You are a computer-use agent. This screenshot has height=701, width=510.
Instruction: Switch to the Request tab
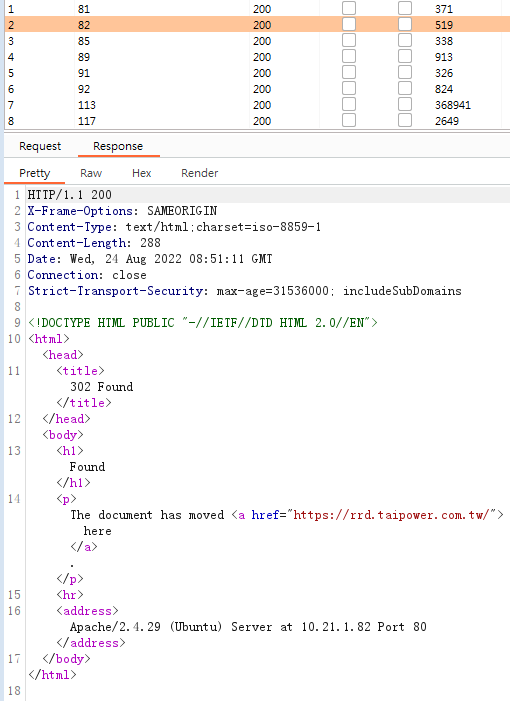tap(40, 146)
